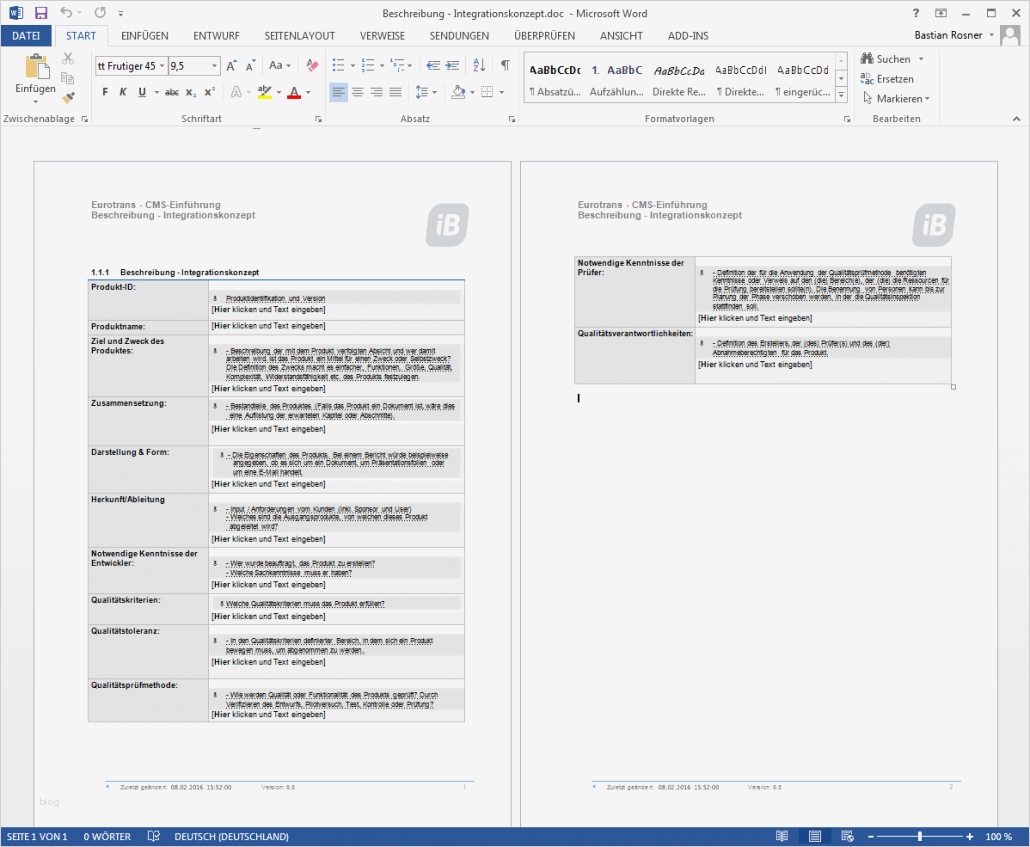This screenshot has width=1030, height=847.
Task: Switch to the EINFÜGEN tab
Action: tap(145, 36)
